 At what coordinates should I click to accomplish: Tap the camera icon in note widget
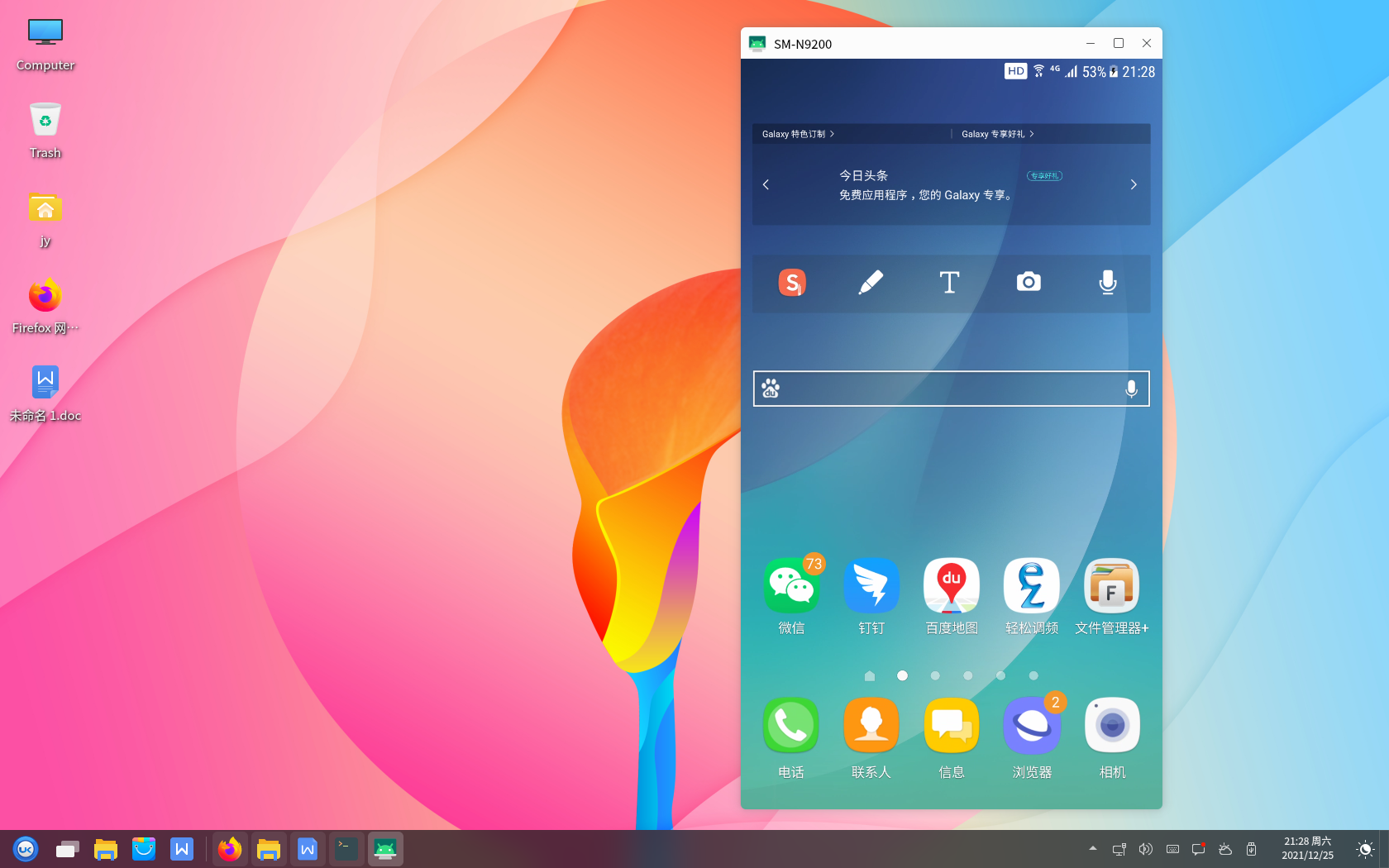(x=1029, y=282)
